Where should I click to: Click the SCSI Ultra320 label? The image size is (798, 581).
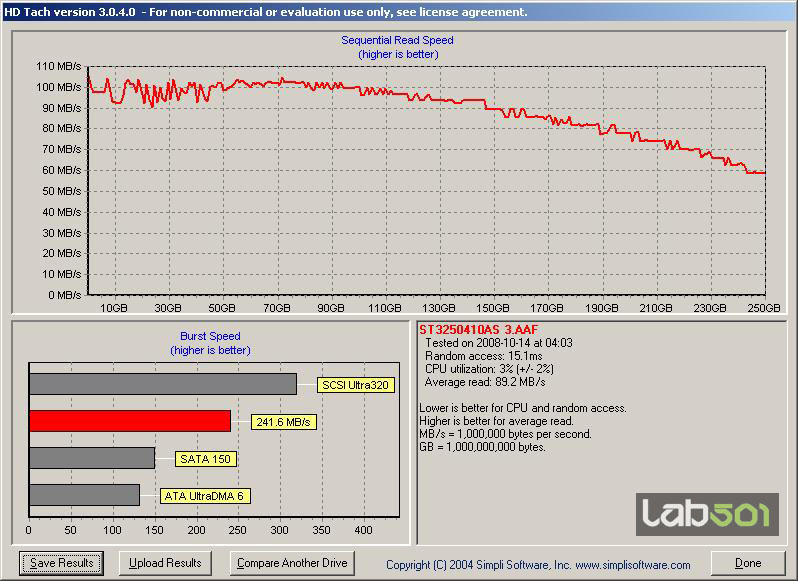(355, 385)
